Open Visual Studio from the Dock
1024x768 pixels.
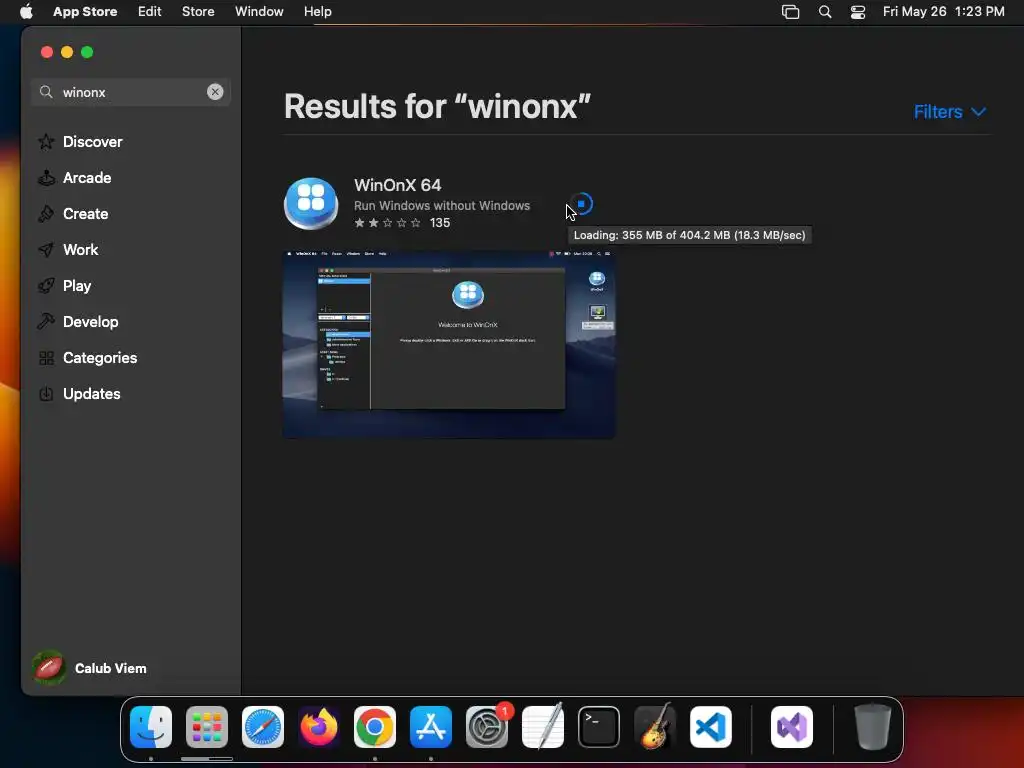pos(792,727)
